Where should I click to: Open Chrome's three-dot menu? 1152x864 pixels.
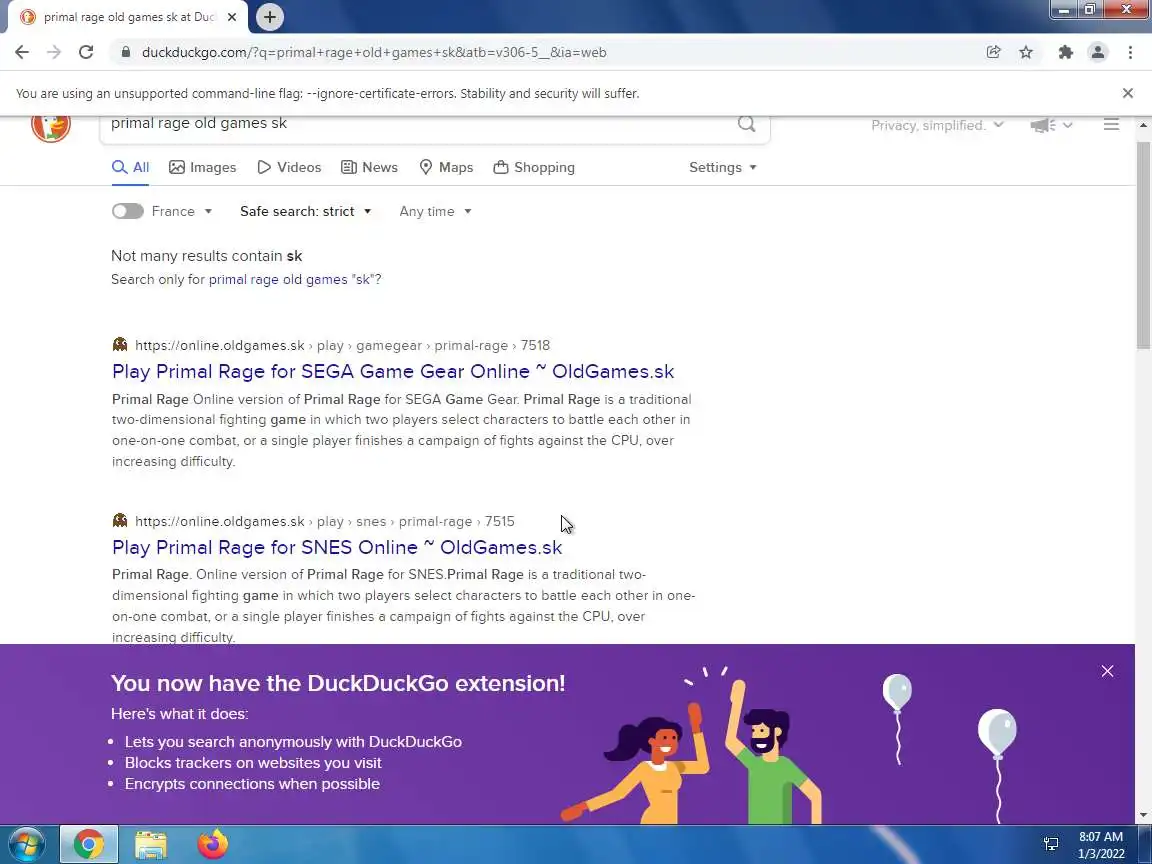click(1130, 52)
